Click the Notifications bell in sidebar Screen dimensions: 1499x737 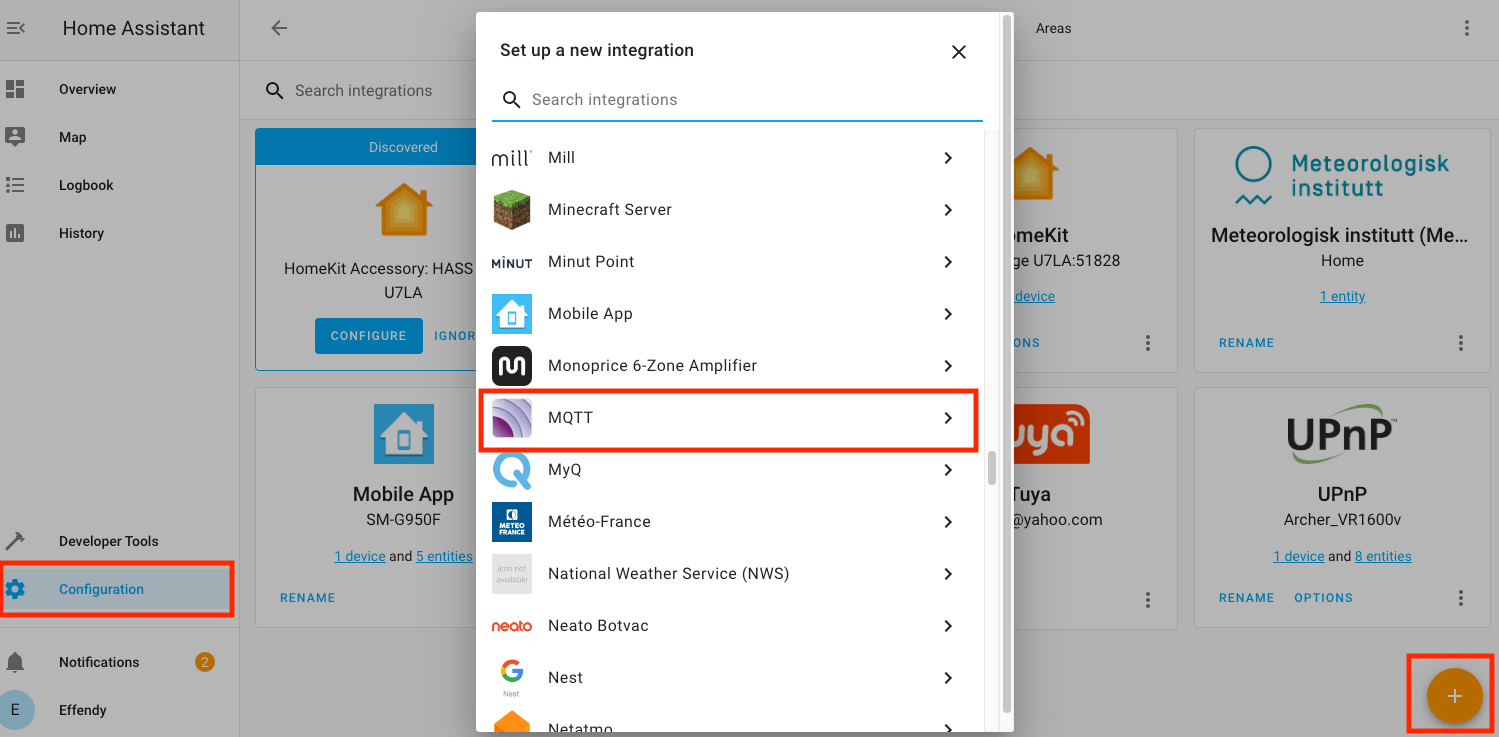click(15, 662)
